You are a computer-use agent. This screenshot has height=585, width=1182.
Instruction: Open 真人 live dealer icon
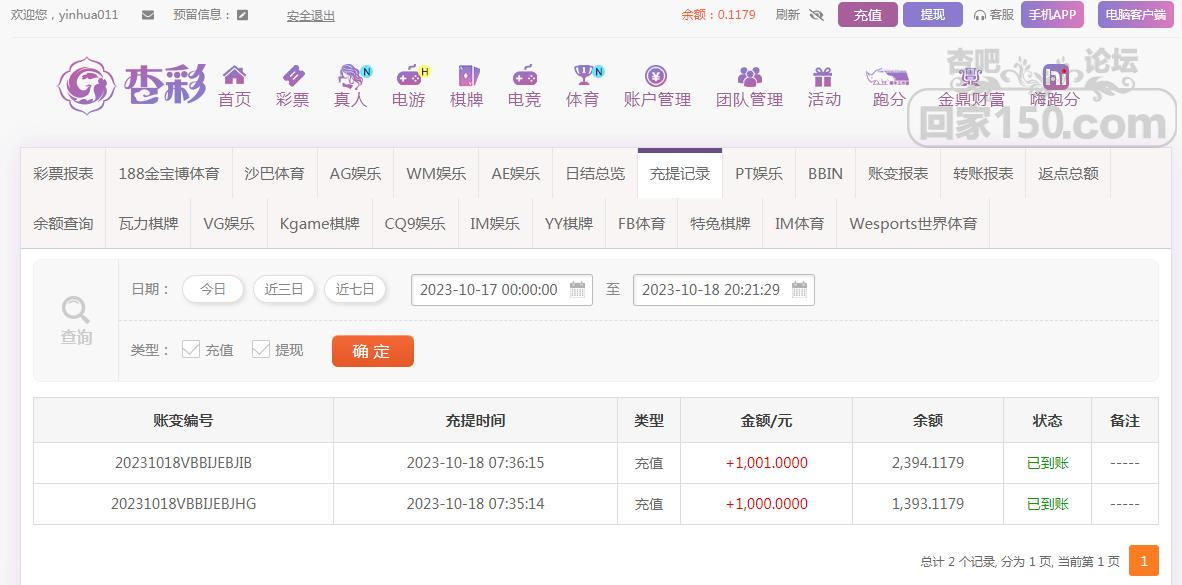[x=351, y=75]
